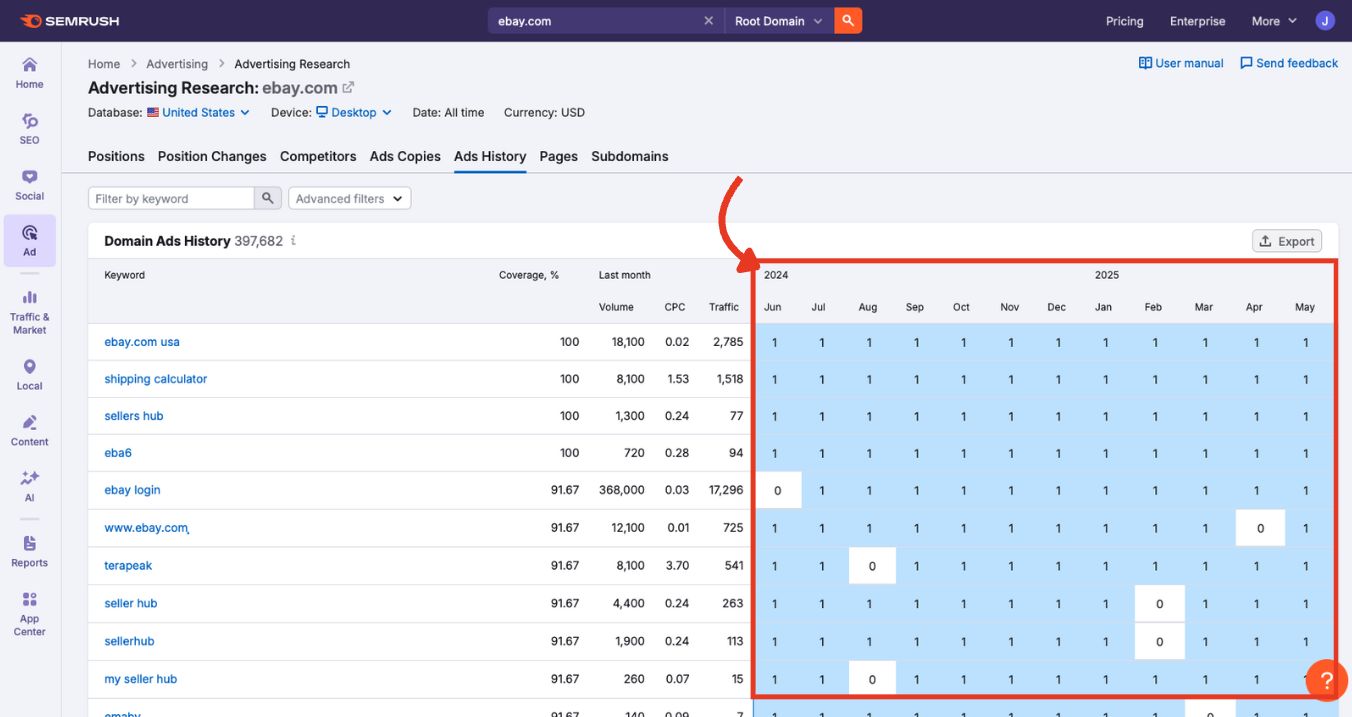Open the Content sidebar section
This screenshot has height=717, width=1352.
coord(29,430)
